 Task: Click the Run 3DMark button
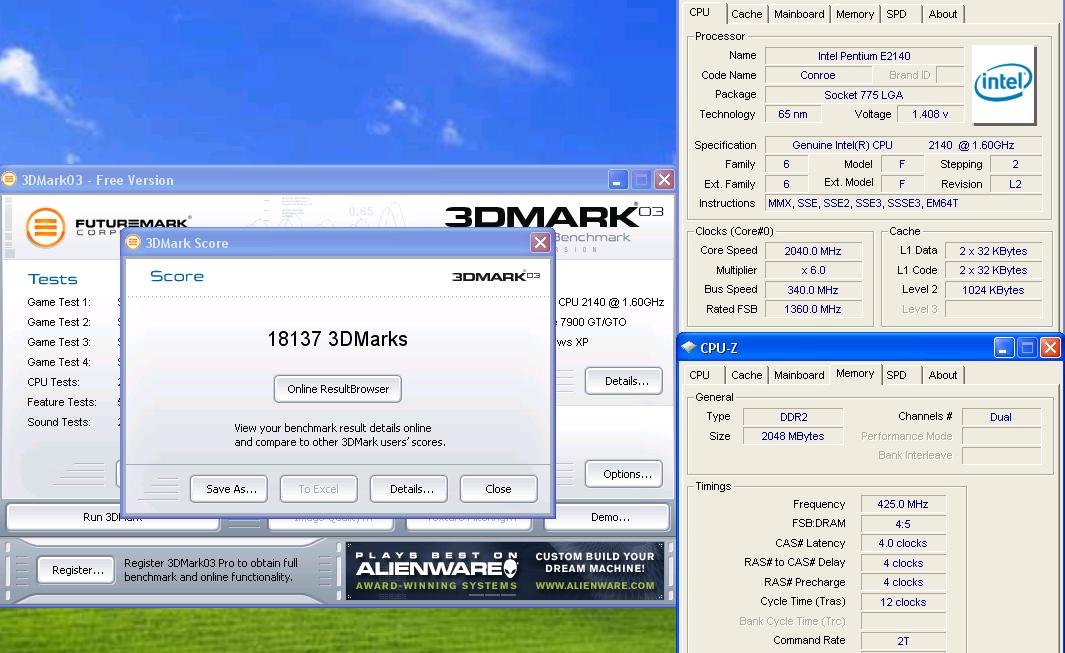tap(113, 520)
